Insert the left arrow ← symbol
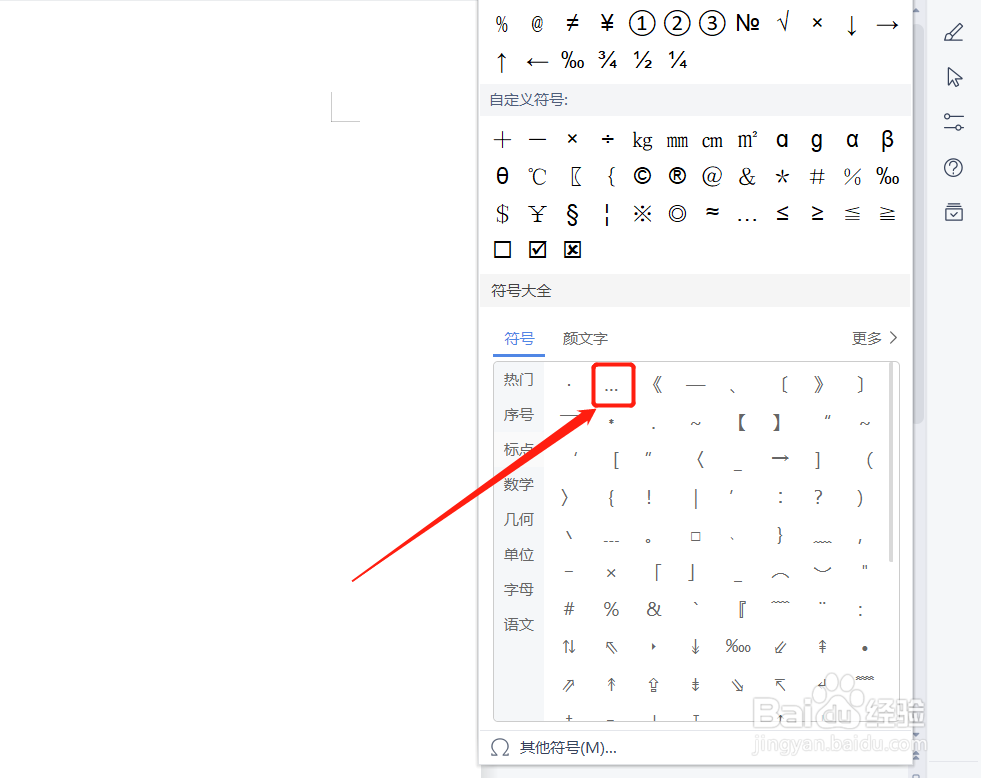 pyautogui.click(x=537, y=61)
